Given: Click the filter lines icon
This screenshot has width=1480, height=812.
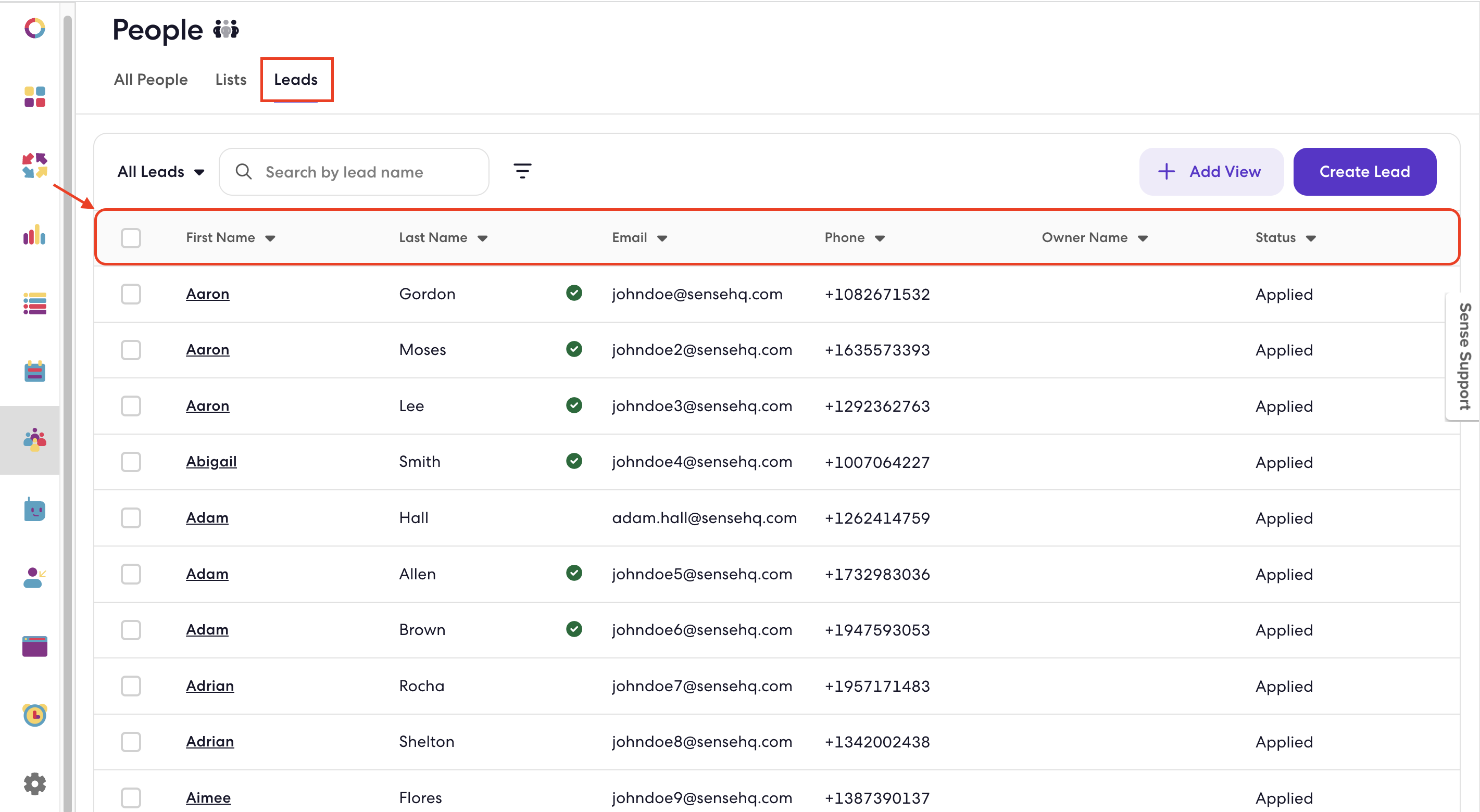Looking at the screenshot, I should [522, 171].
